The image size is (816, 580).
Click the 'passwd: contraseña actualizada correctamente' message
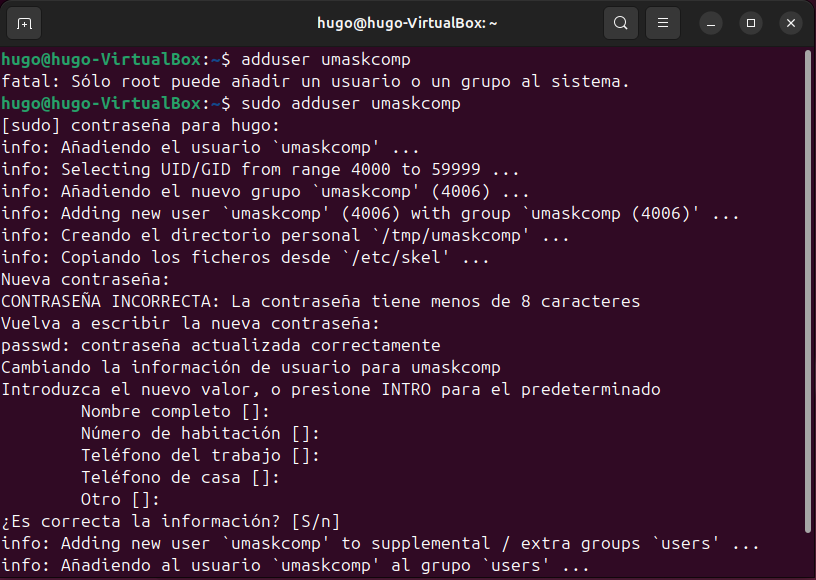point(220,345)
